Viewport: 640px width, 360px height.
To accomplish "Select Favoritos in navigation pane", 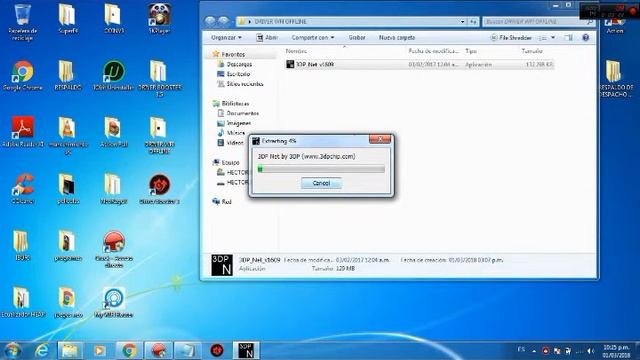I will click(x=233, y=54).
